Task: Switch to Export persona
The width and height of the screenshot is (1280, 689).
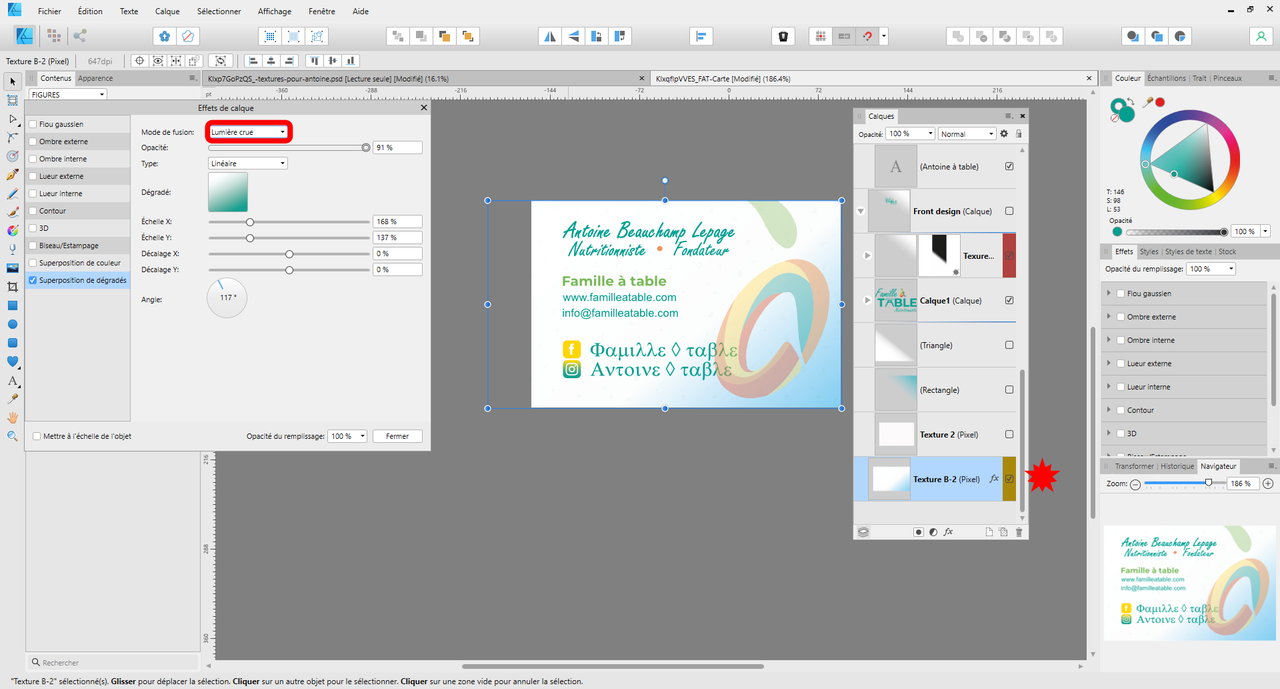Action: 80,36
